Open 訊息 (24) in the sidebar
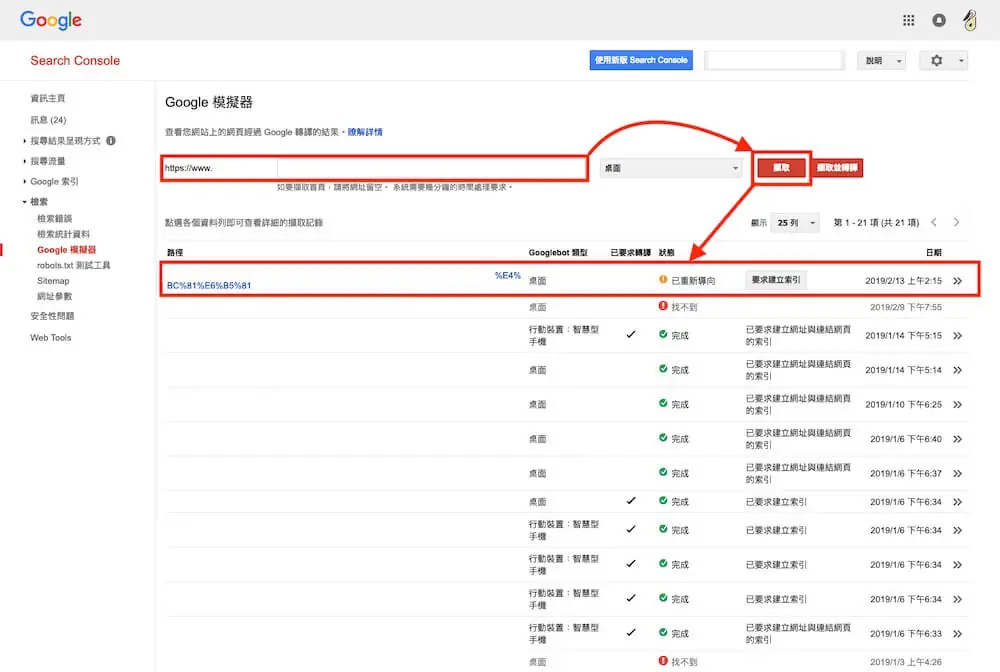The image size is (1000, 672). [48, 120]
